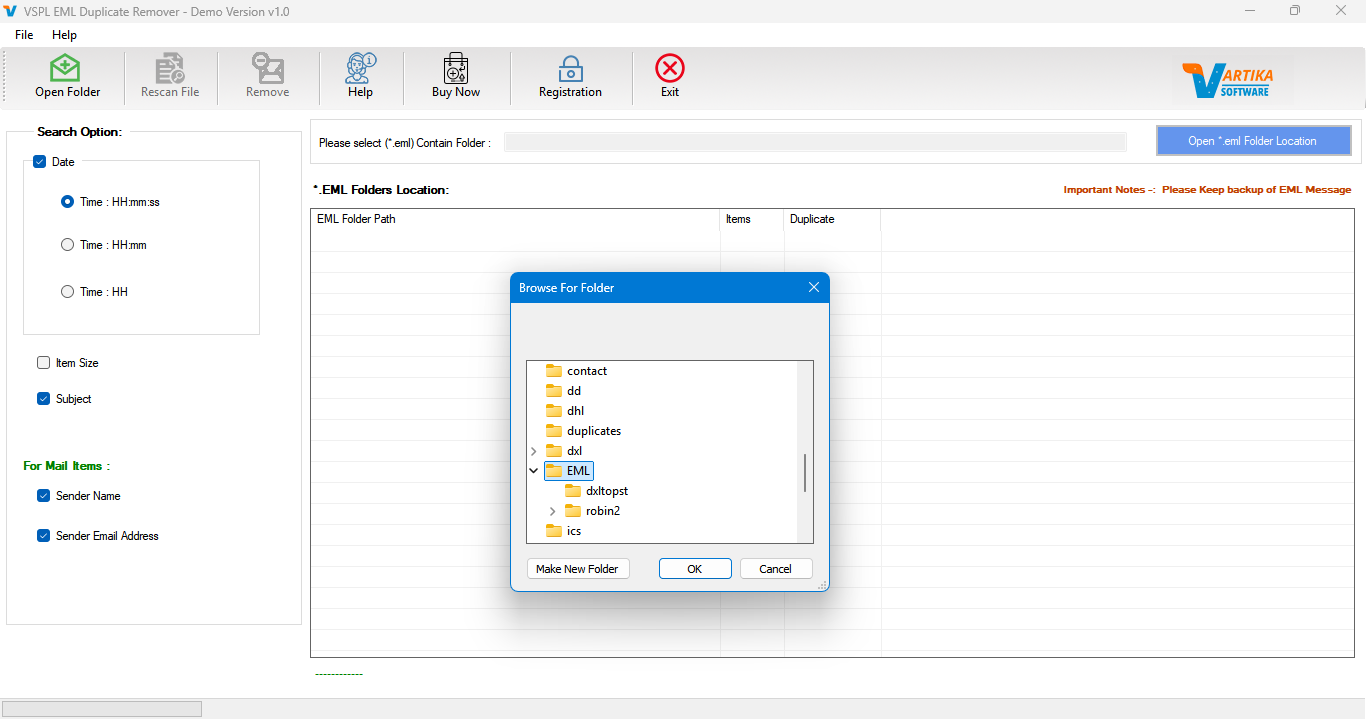
Task: Uncheck the Subject checkbox
Action: 43,399
